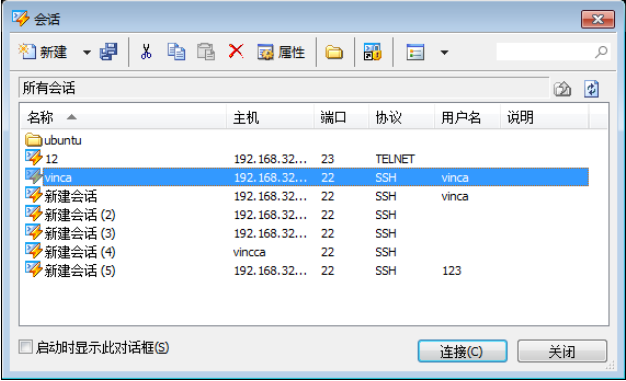This screenshot has width=626, height=381.
Task: Click the save session icon
Action: [108, 52]
